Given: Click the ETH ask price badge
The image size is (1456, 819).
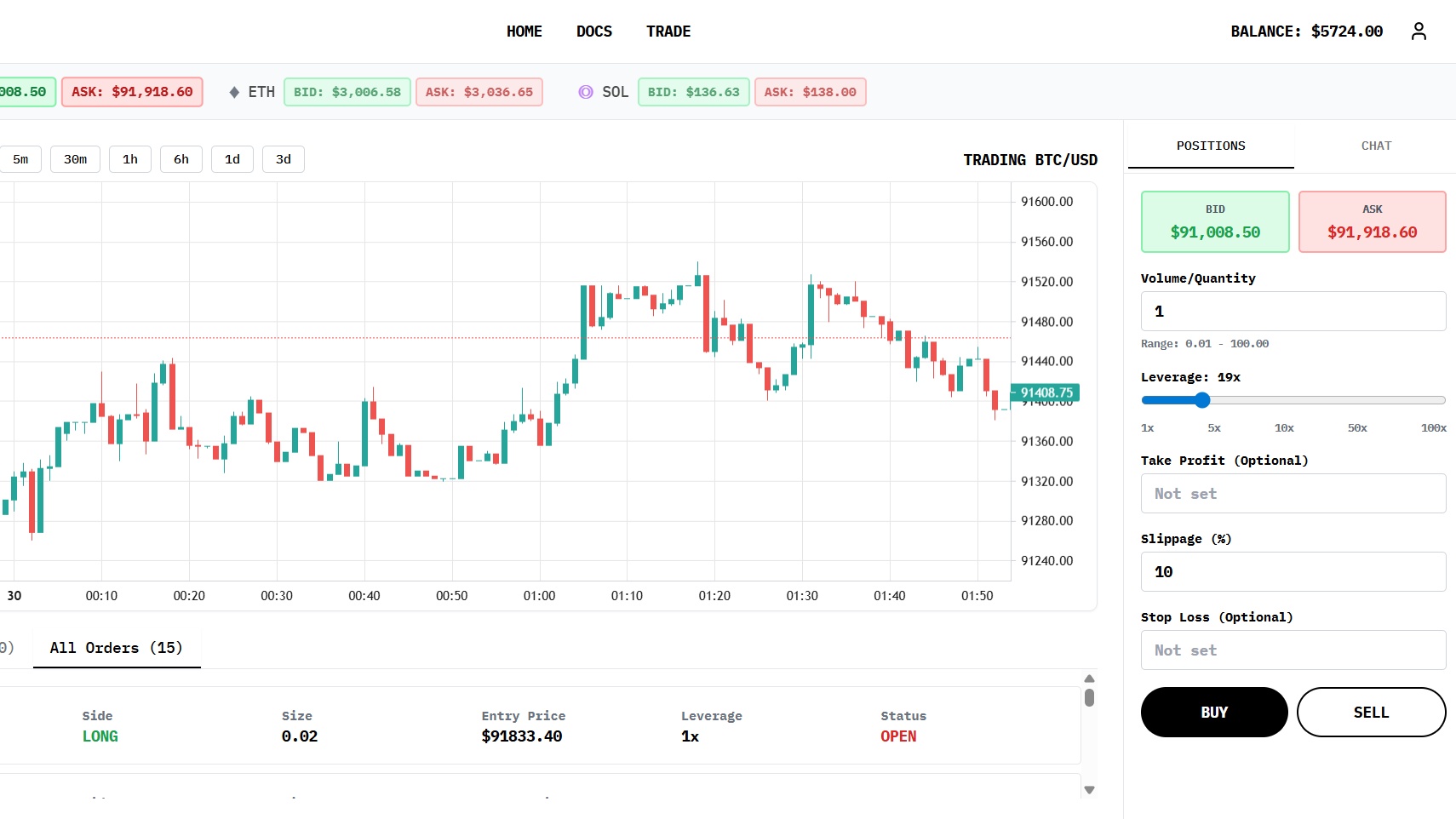Looking at the screenshot, I should 479,92.
